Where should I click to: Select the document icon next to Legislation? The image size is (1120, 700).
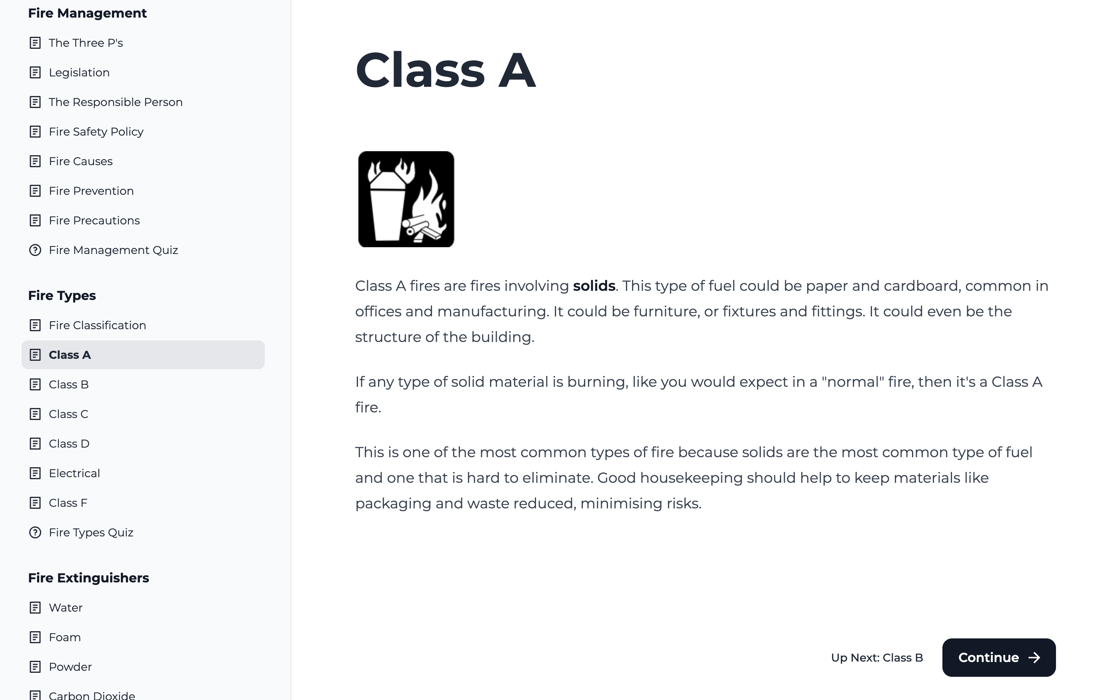point(36,72)
